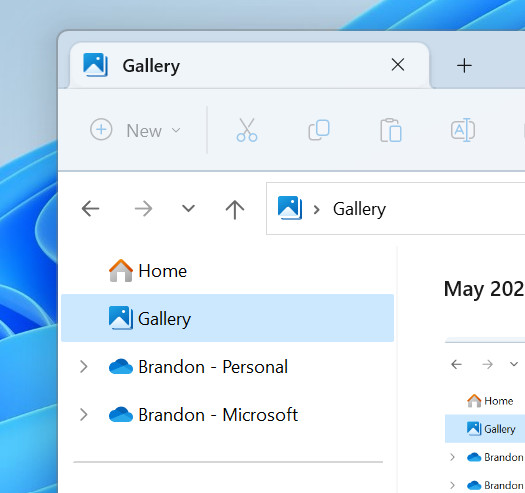Select Home in the navigation pane

(x=227, y=271)
